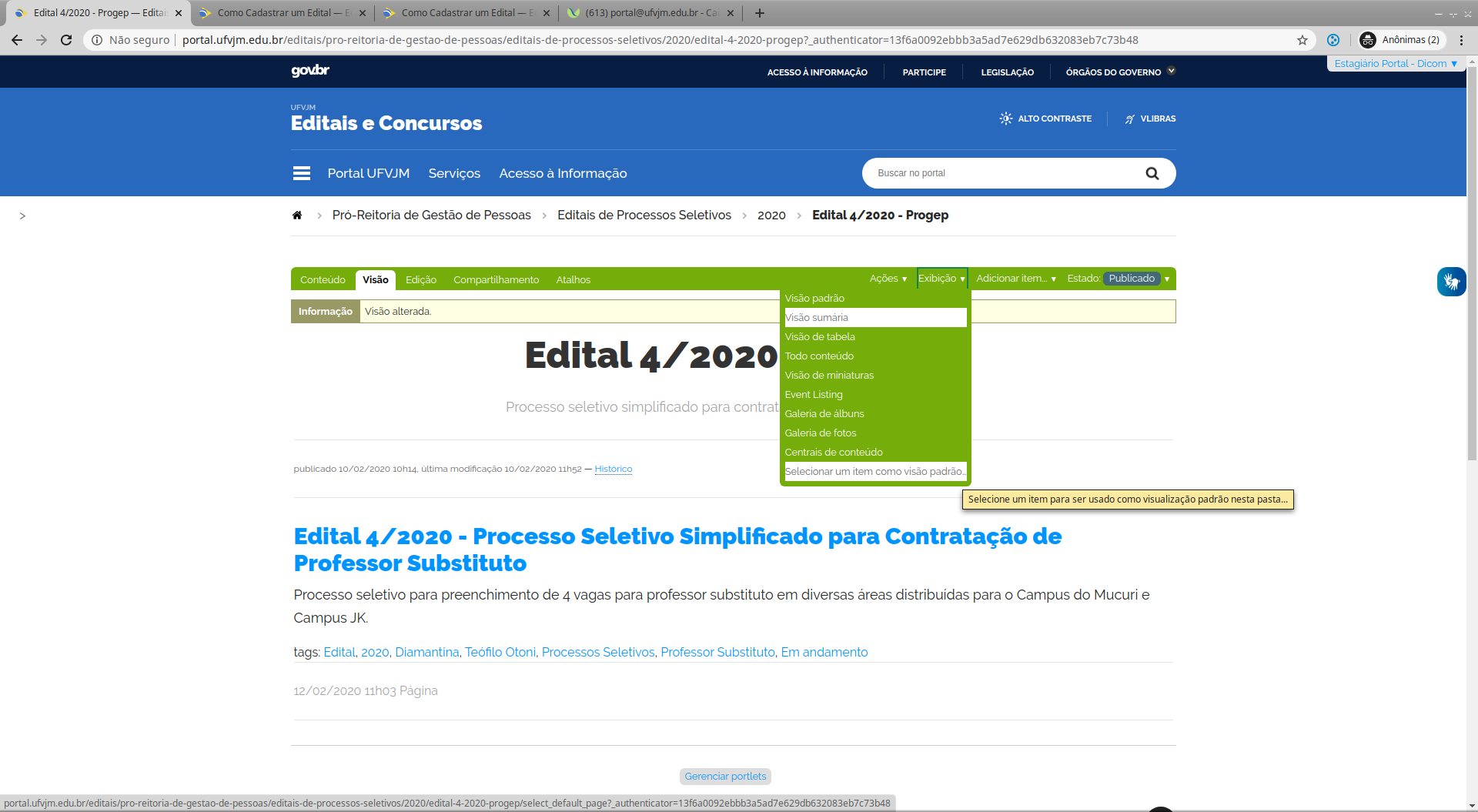Expand Órgãos do Governo menu
The image size is (1478, 812).
tap(1119, 72)
